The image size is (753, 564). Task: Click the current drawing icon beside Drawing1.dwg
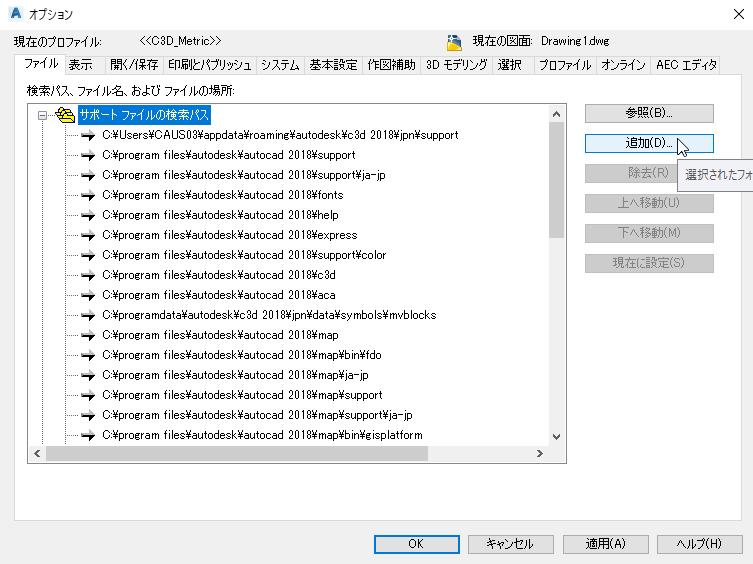click(x=454, y=42)
